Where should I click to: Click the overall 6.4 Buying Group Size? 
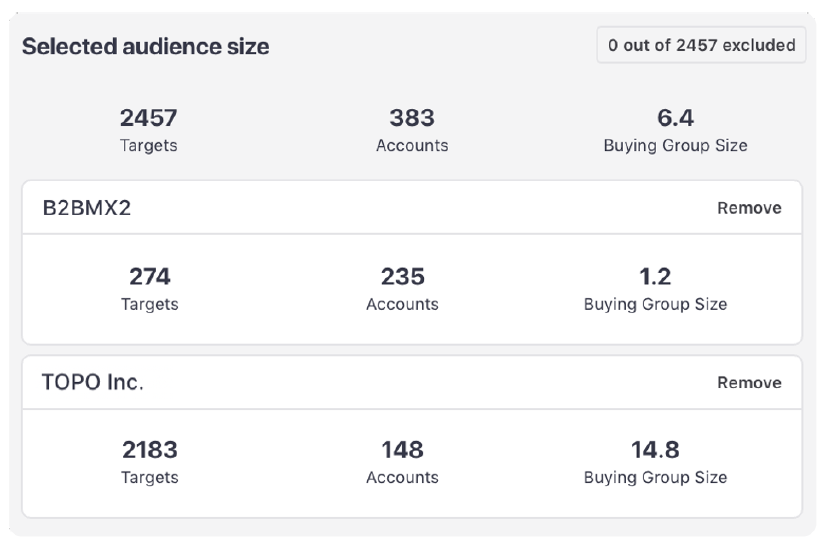[x=675, y=118]
